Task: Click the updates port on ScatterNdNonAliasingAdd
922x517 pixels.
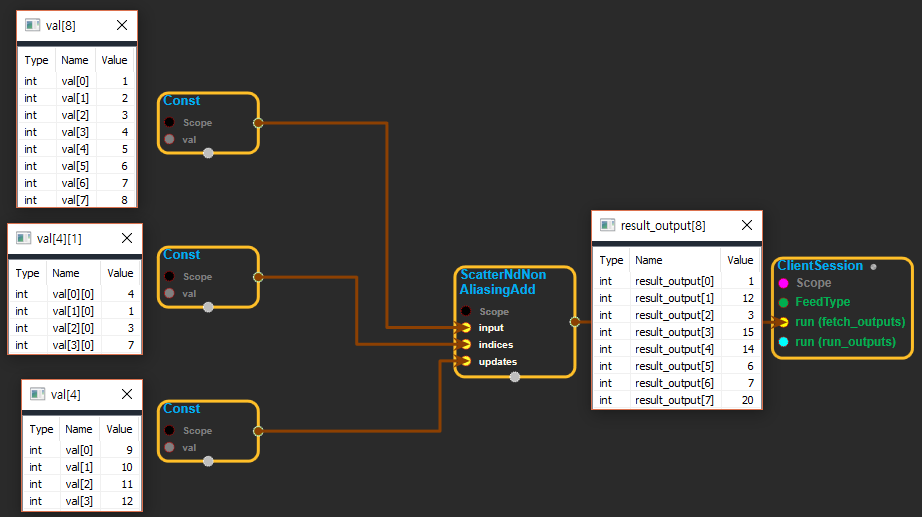Action: (x=466, y=361)
